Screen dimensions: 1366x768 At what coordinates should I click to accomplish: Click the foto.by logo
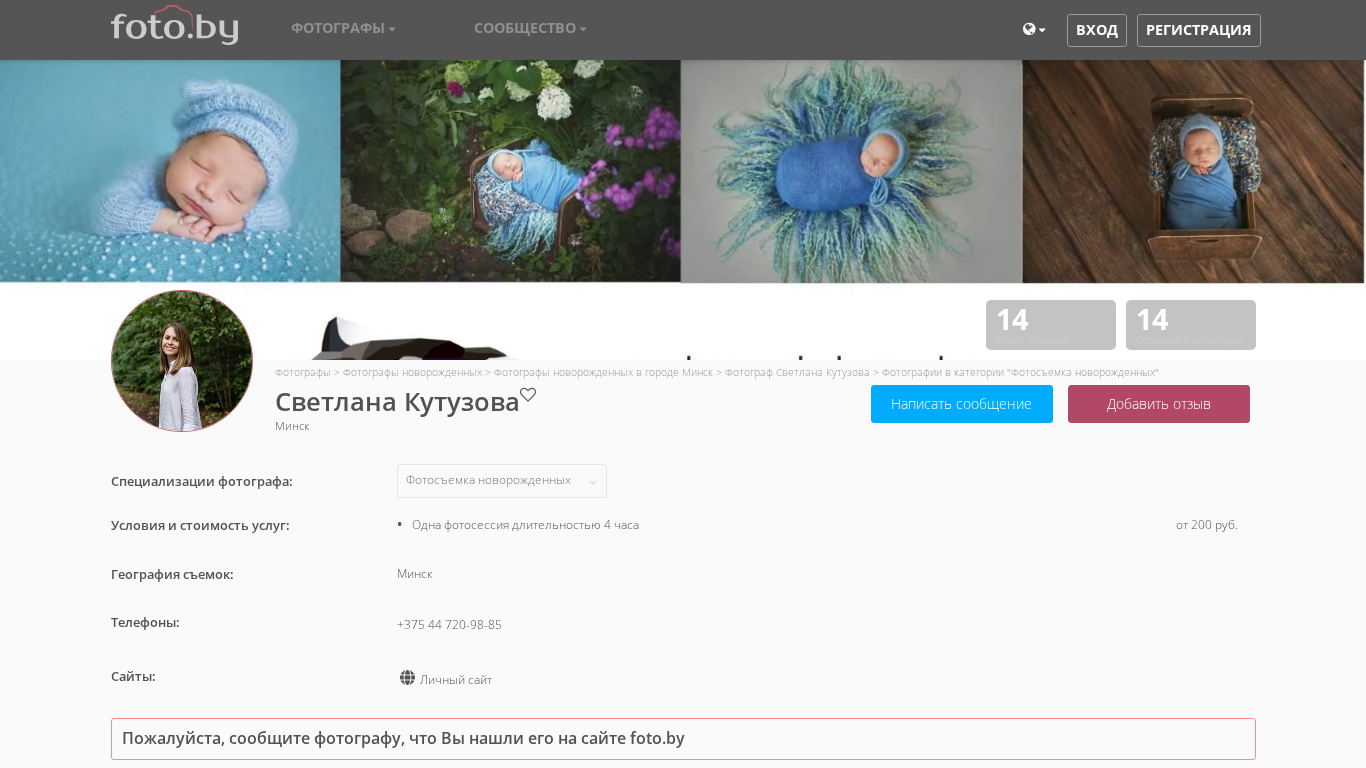[174, 27]
